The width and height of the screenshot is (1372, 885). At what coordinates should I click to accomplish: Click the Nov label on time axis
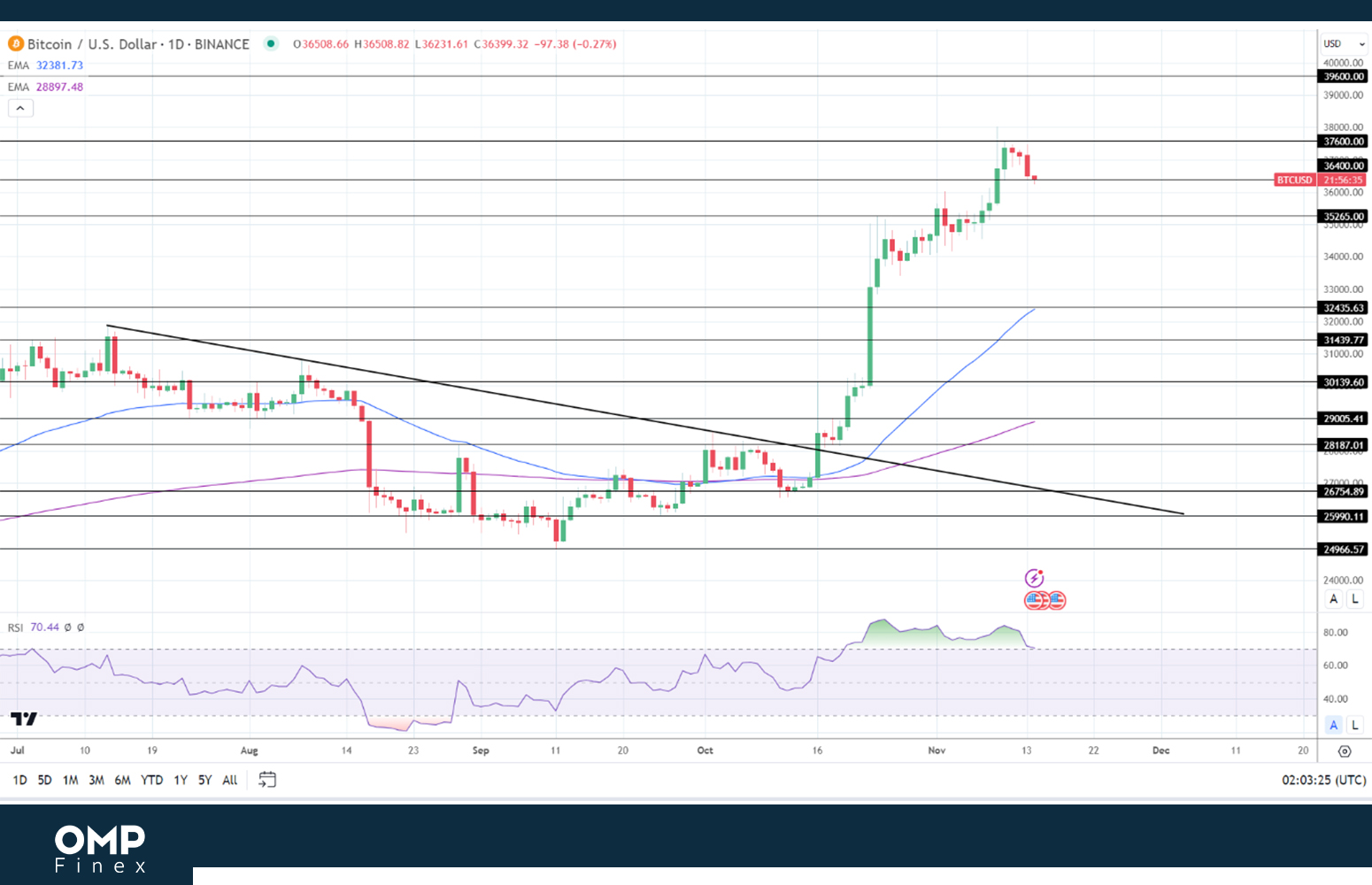click(x=937, y=750)
